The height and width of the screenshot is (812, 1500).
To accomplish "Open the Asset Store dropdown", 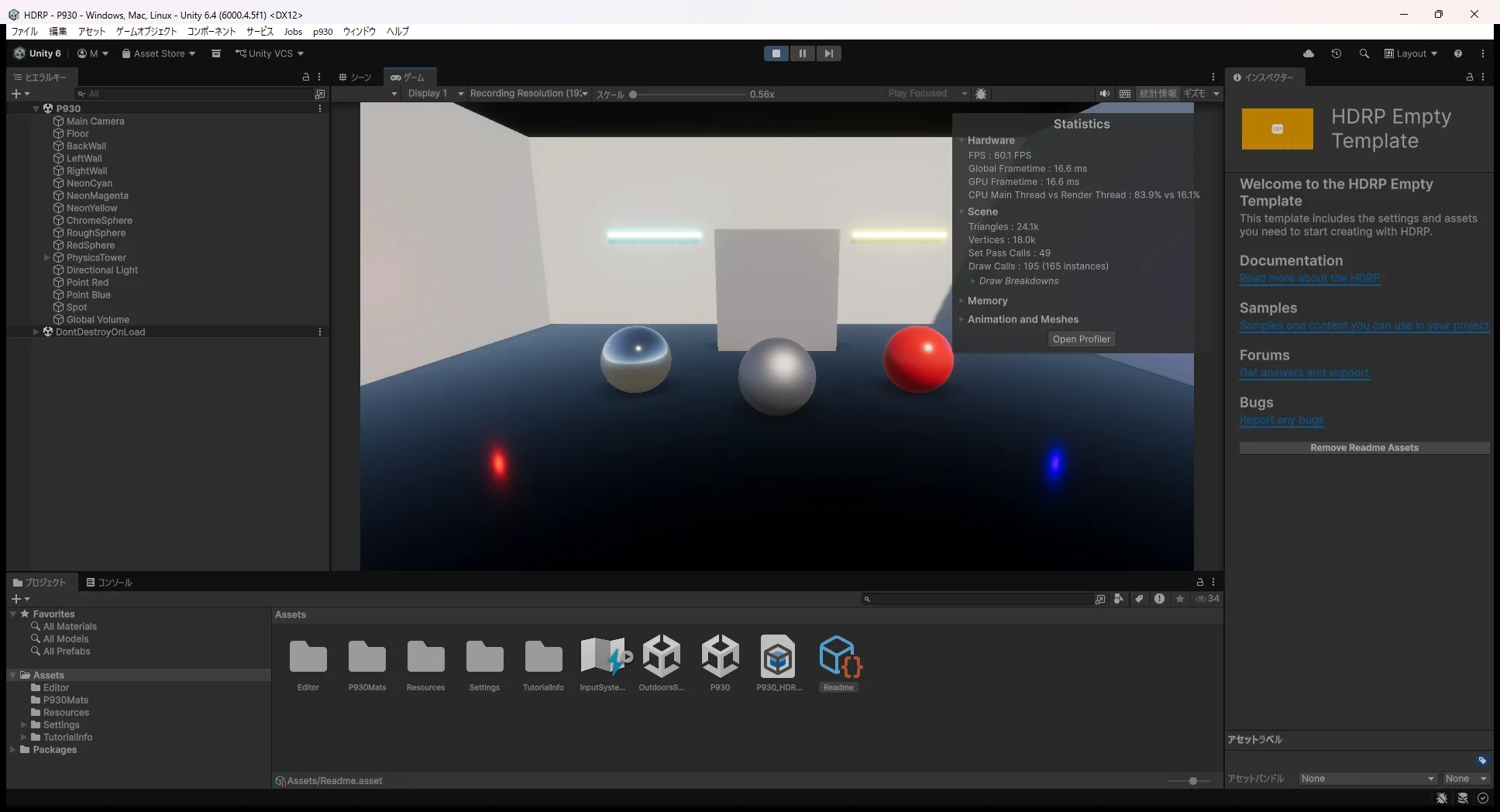I will coord(158,53).
